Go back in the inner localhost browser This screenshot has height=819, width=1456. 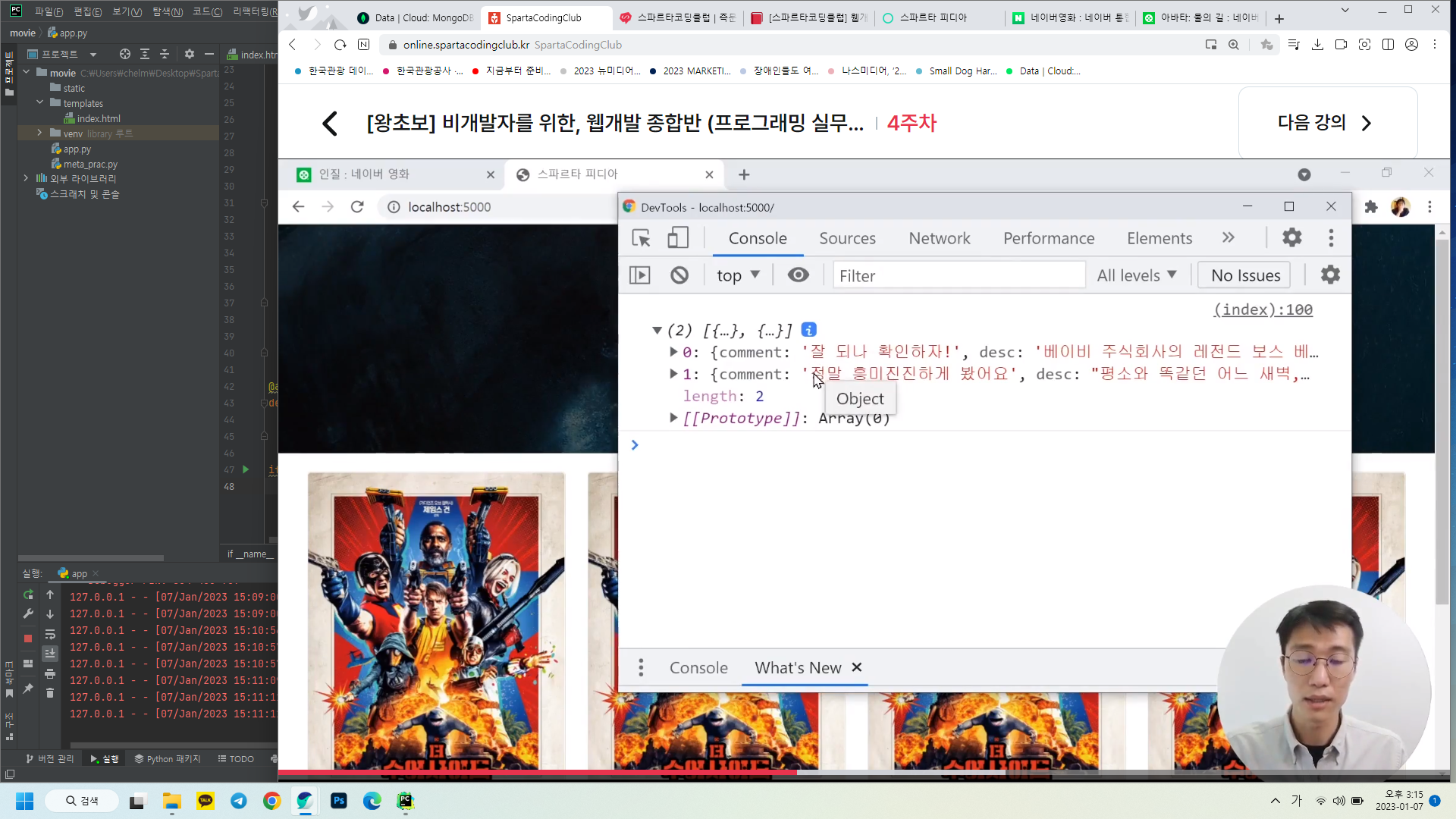tap(298, 207)
